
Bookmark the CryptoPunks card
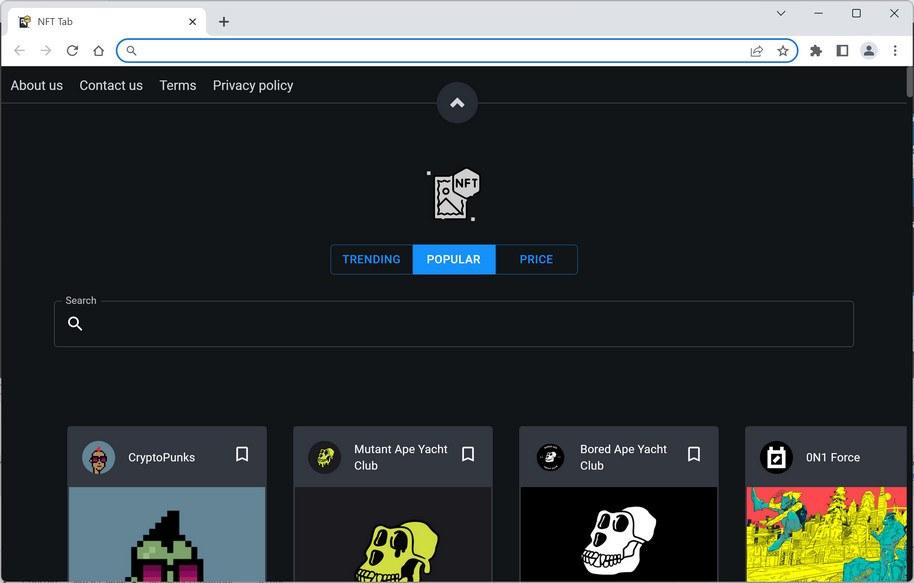tap(242, 454)
